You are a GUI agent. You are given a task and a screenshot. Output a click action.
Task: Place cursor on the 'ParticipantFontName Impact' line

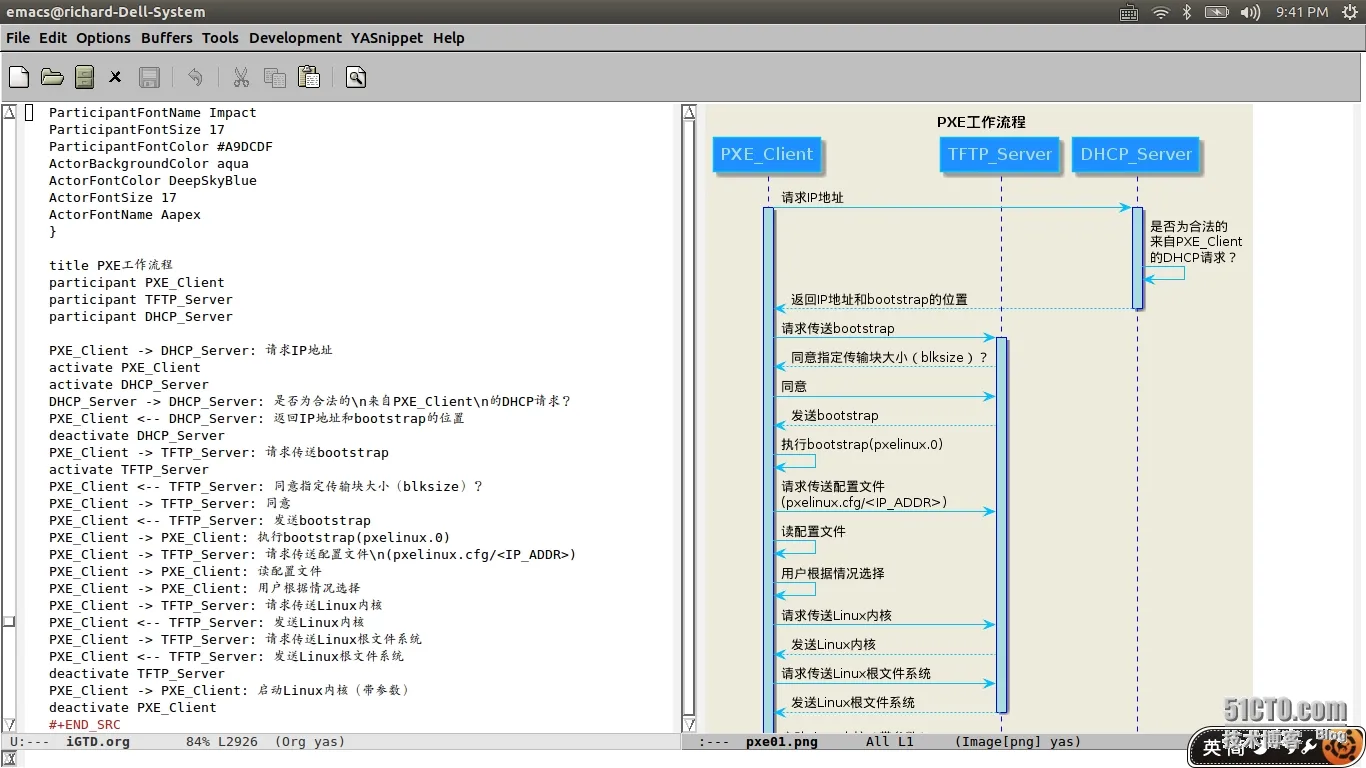point(152,113)
